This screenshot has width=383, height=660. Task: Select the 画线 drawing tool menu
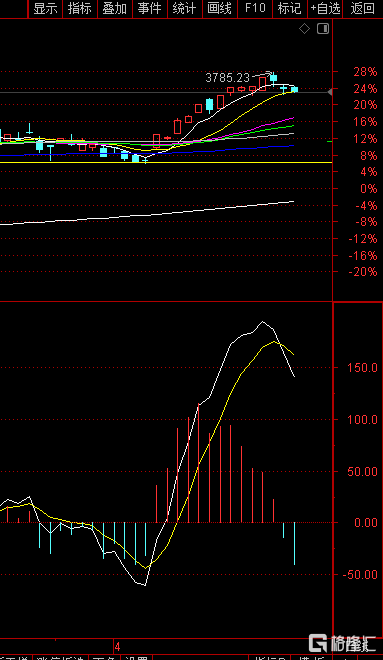pyautogui.click(x=220, y=8)
